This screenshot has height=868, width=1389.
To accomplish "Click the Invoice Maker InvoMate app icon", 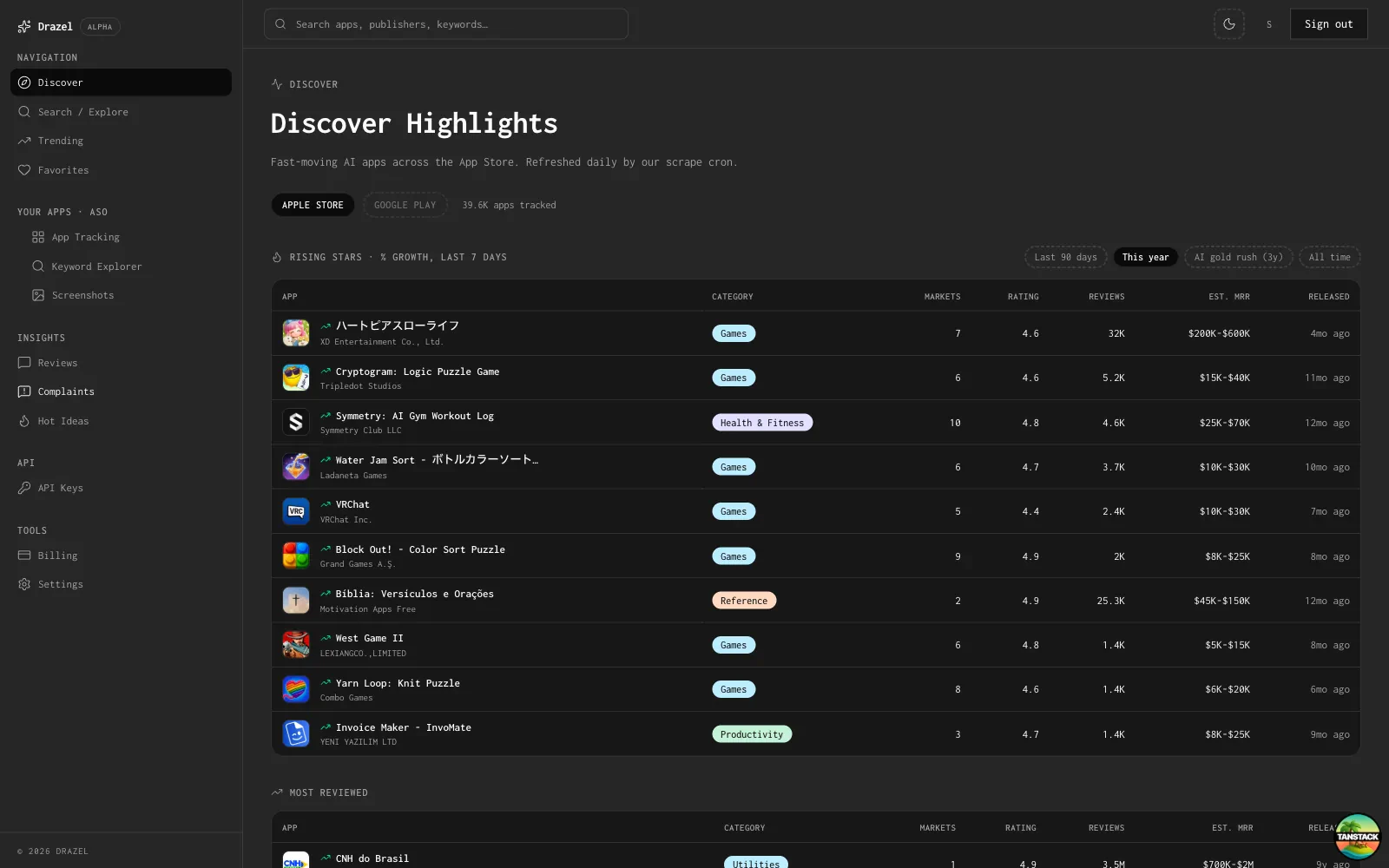I will click(296, 733).
